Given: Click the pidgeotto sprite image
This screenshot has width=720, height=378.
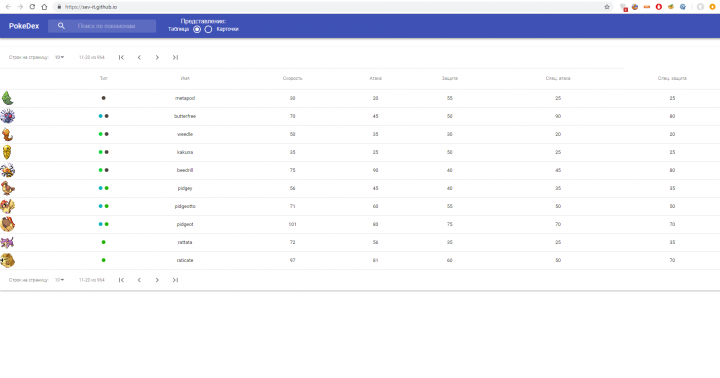Looking at the screenshot, I should click(7, 206).
